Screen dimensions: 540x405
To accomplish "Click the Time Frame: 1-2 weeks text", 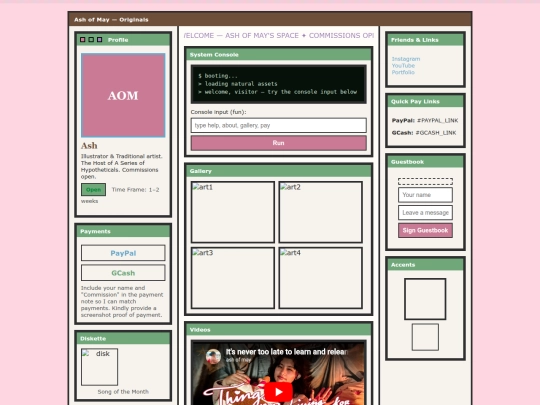I will (120, 195).
